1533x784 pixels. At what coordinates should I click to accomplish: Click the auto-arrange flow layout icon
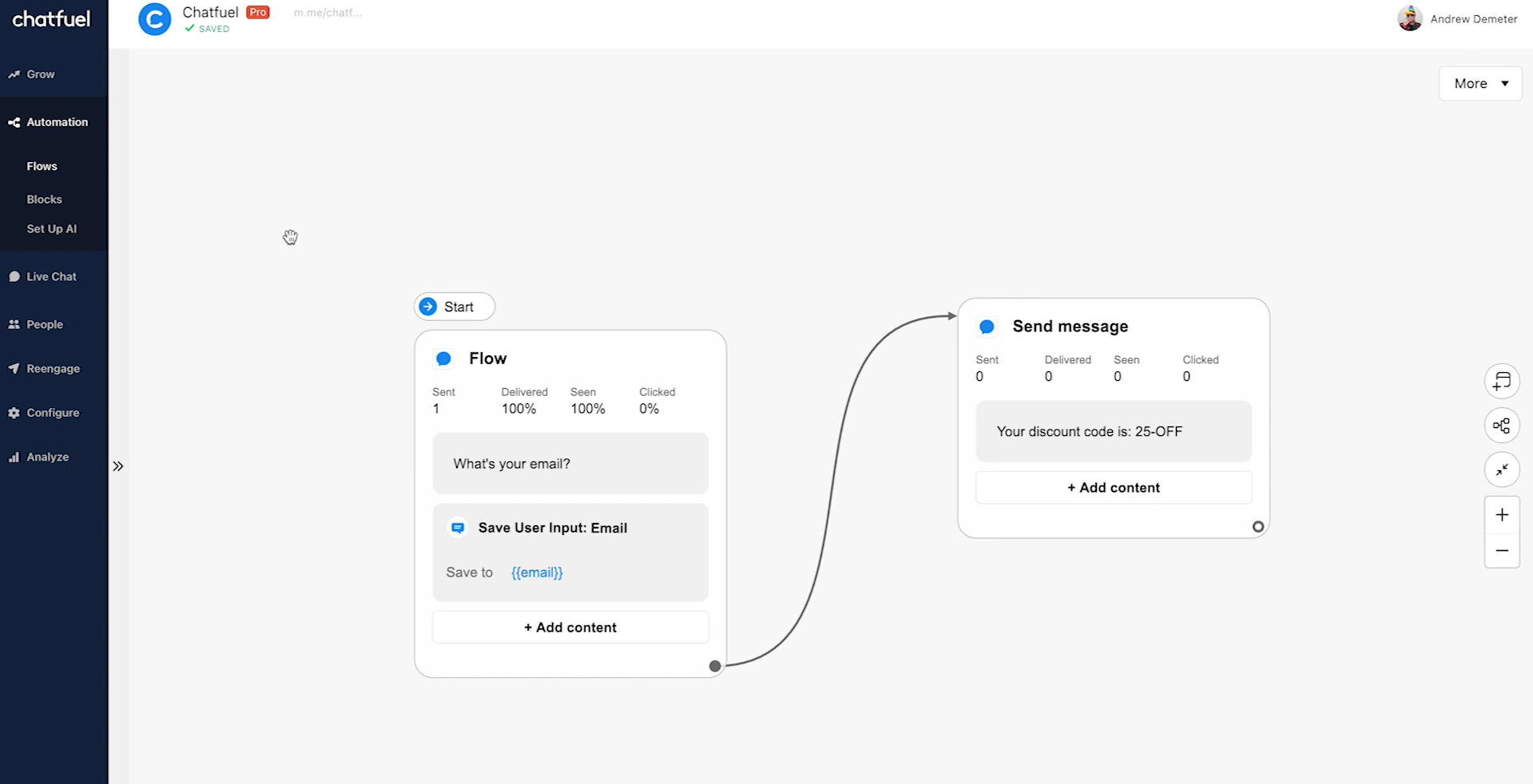1502,426
